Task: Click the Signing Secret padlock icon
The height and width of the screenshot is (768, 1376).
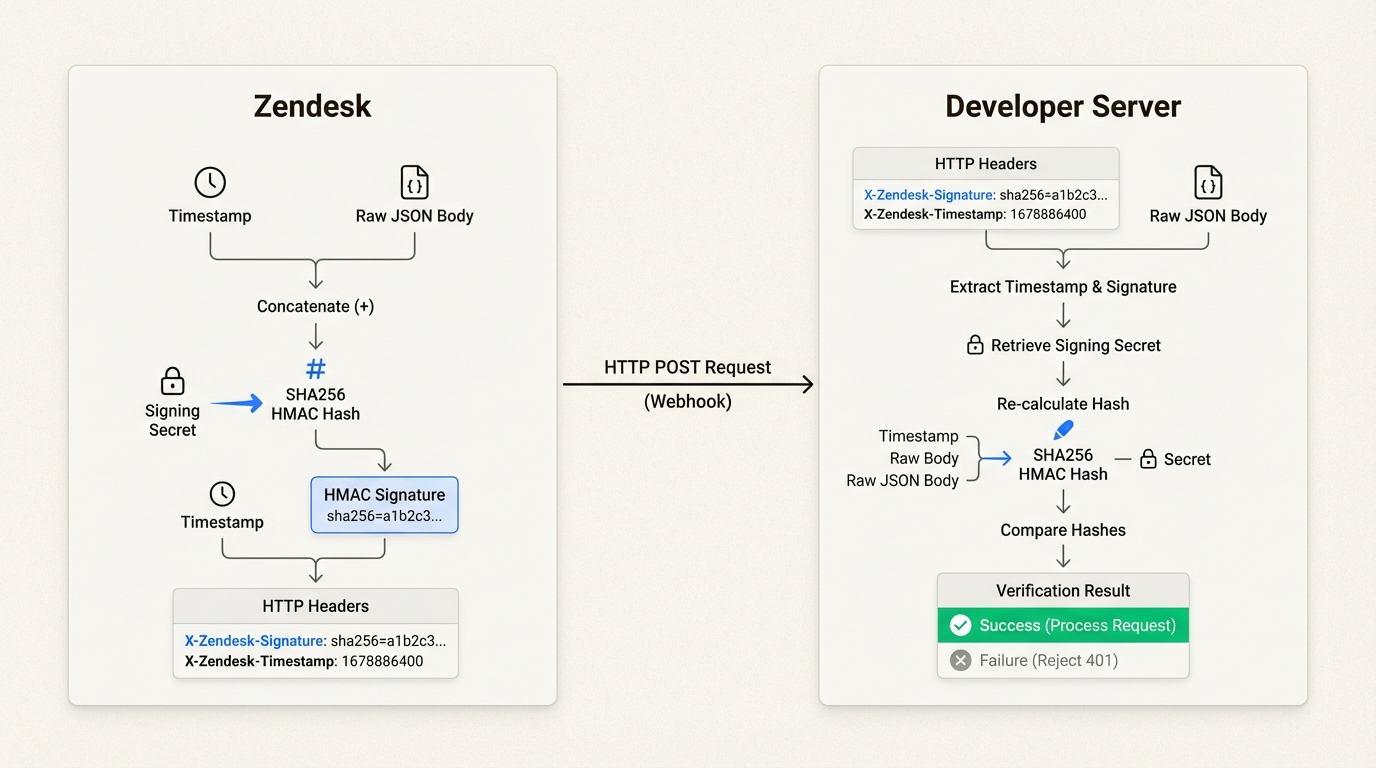Action: (172, 380)
